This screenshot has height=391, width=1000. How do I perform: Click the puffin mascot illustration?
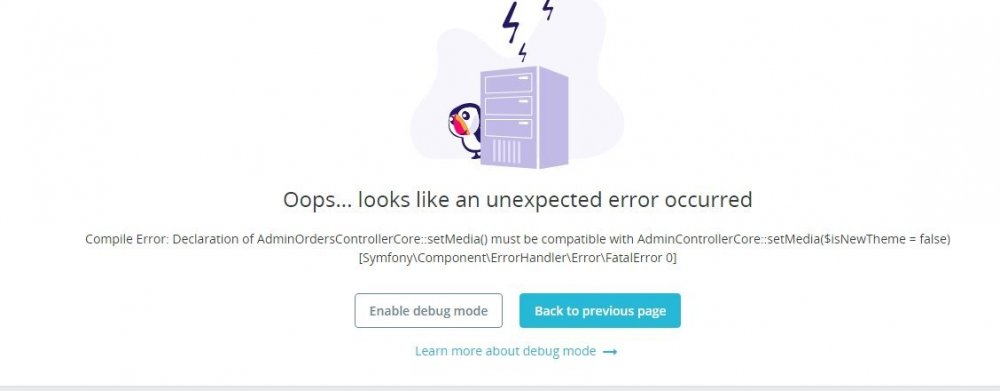coord(464,130)
